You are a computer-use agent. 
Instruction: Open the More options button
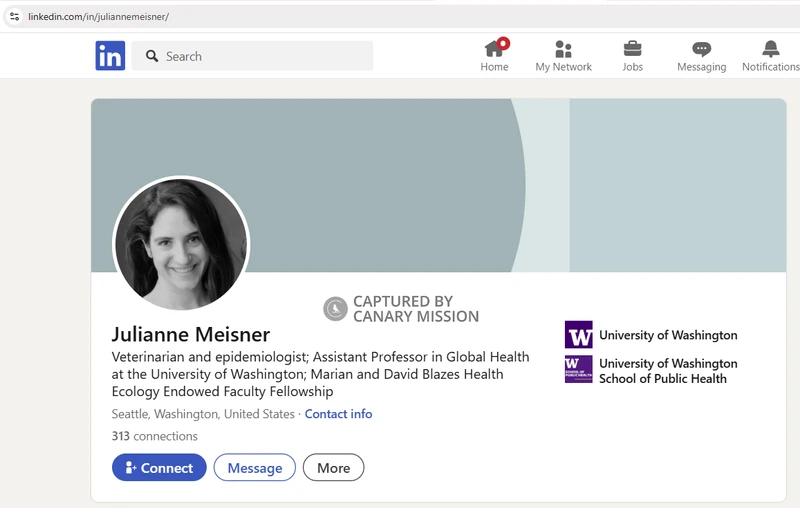pos(334,467)
